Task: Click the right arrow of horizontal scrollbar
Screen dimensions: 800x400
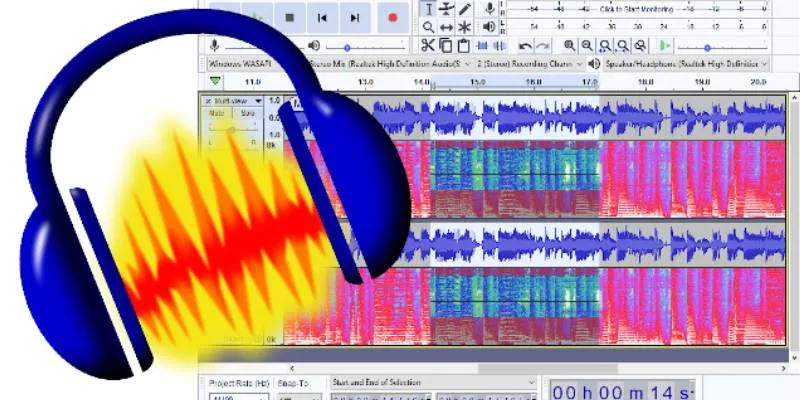Action: pos(784,368)
